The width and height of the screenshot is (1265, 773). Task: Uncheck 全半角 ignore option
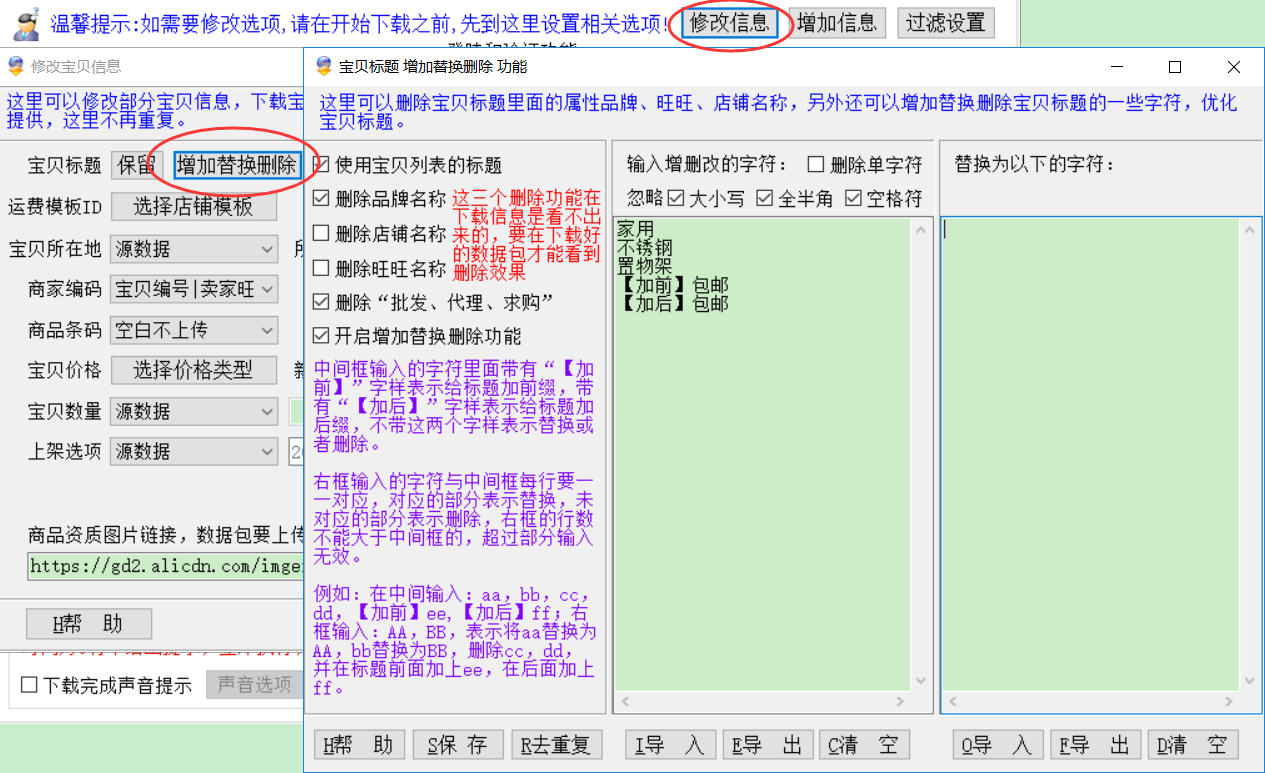click(x=765, y=198)
